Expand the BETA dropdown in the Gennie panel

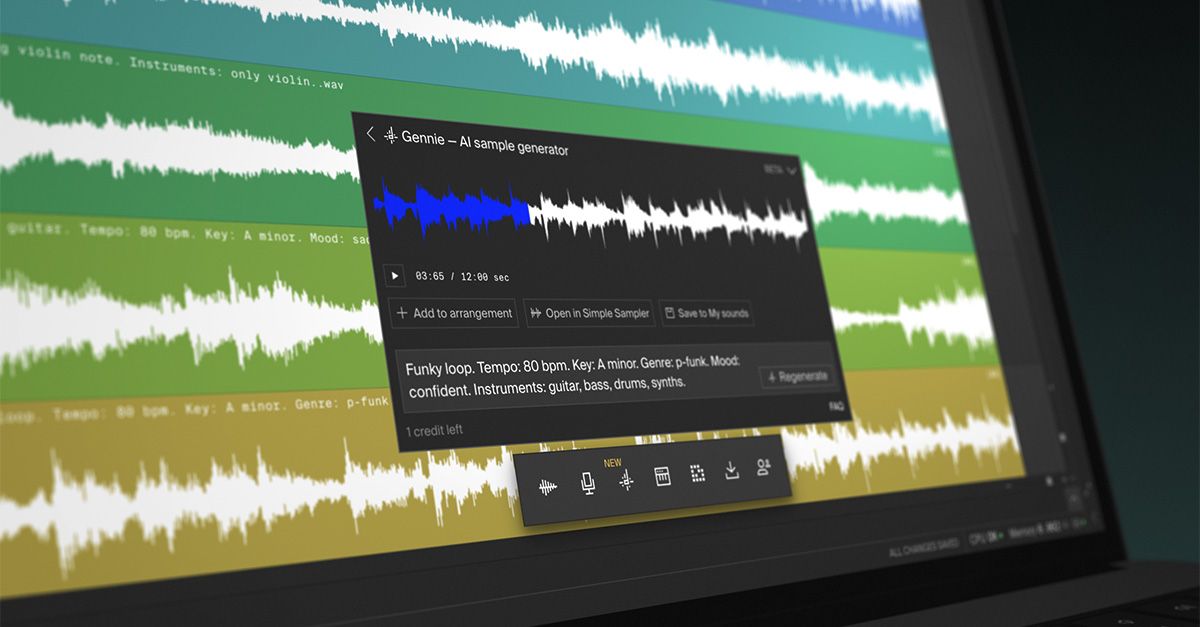(780, 170)
